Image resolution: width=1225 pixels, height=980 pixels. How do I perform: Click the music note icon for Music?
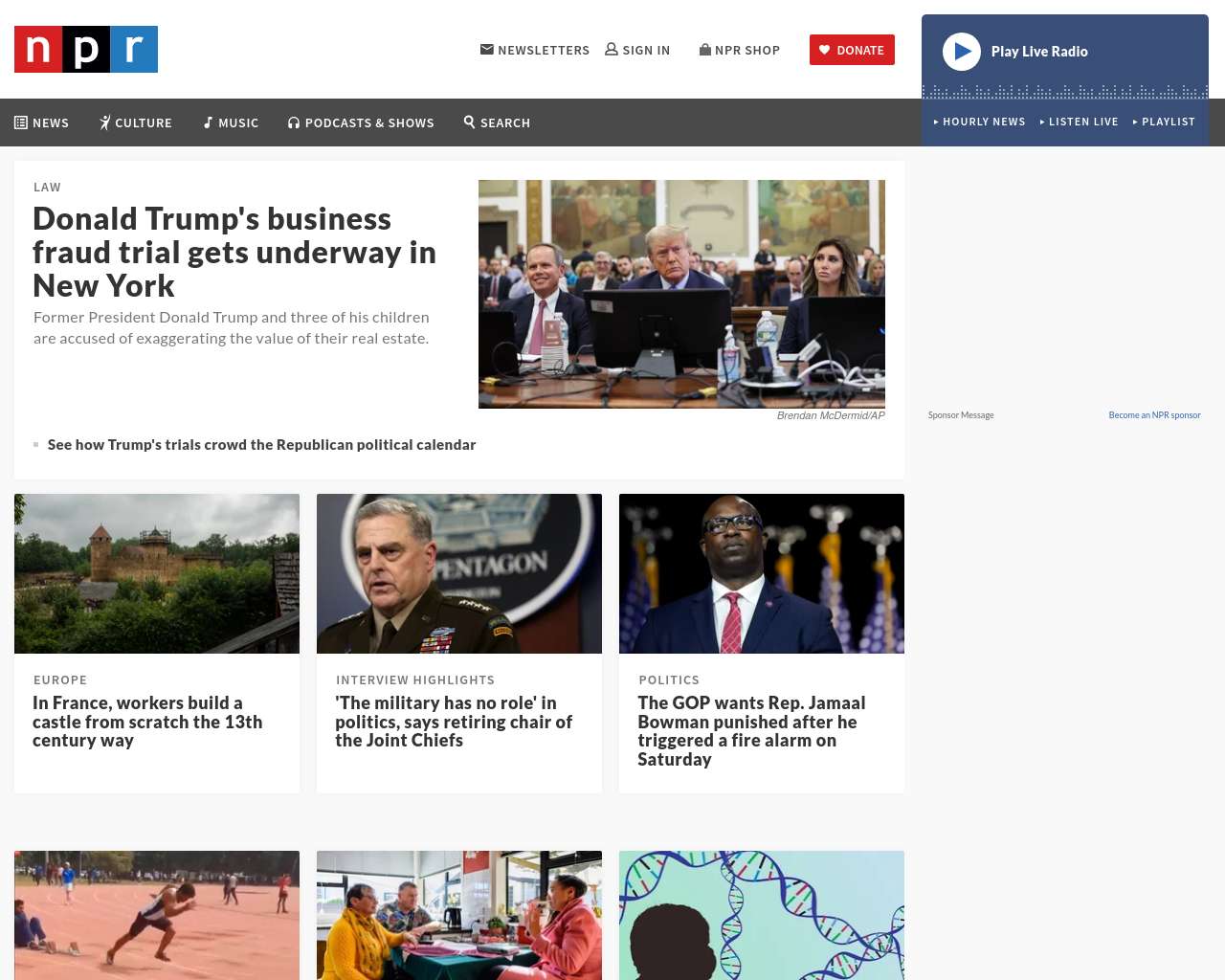(x=208, y=122)
